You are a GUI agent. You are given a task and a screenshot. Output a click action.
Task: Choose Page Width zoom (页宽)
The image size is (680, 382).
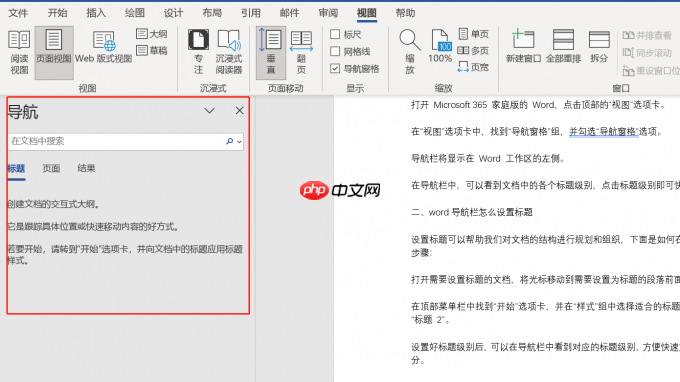coord(474,67)
